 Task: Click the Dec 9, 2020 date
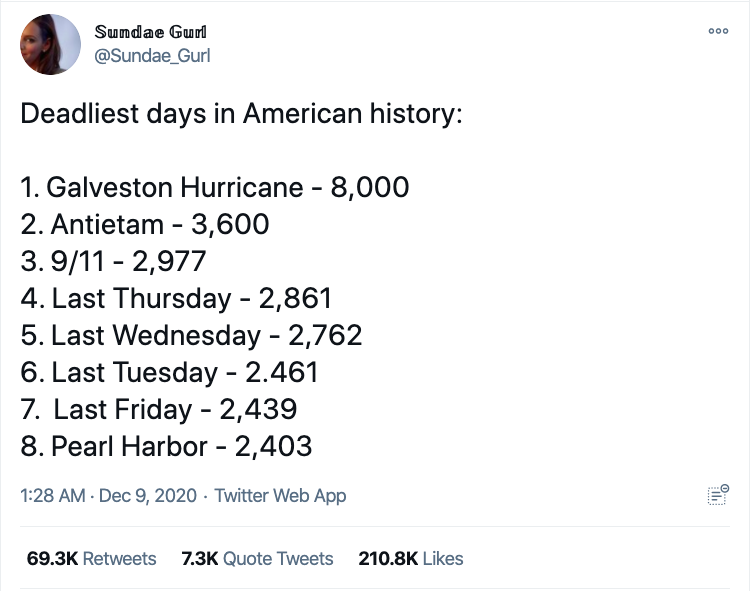pyautogui.click(x=151, y=495)
